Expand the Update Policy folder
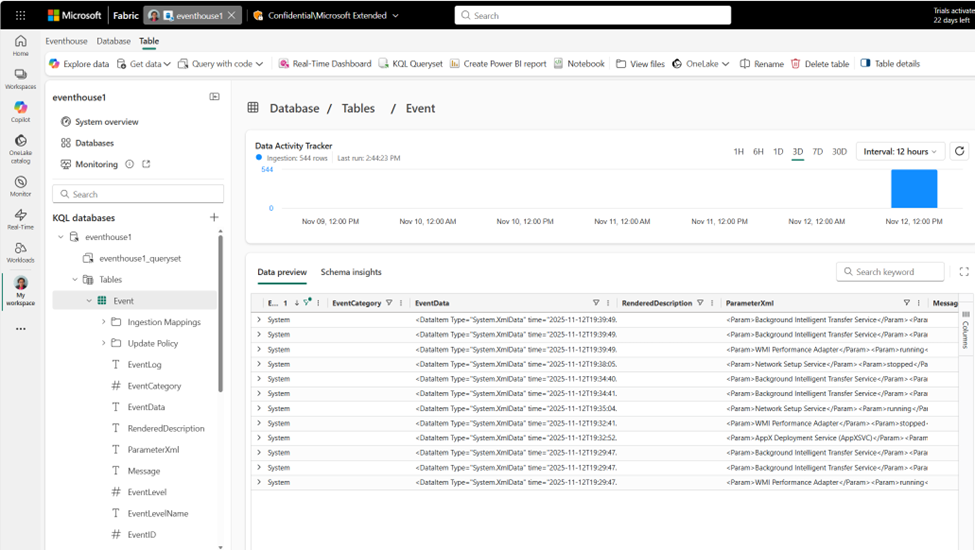 point(103,343)
